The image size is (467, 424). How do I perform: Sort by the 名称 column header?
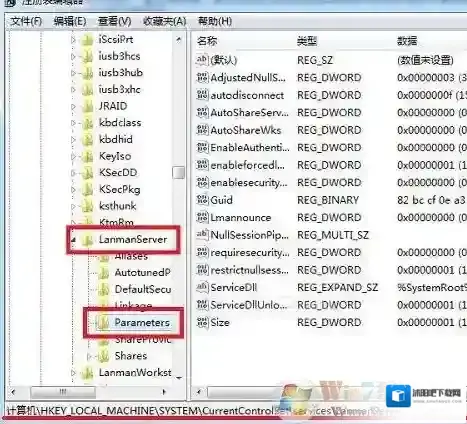pos(207,41)
